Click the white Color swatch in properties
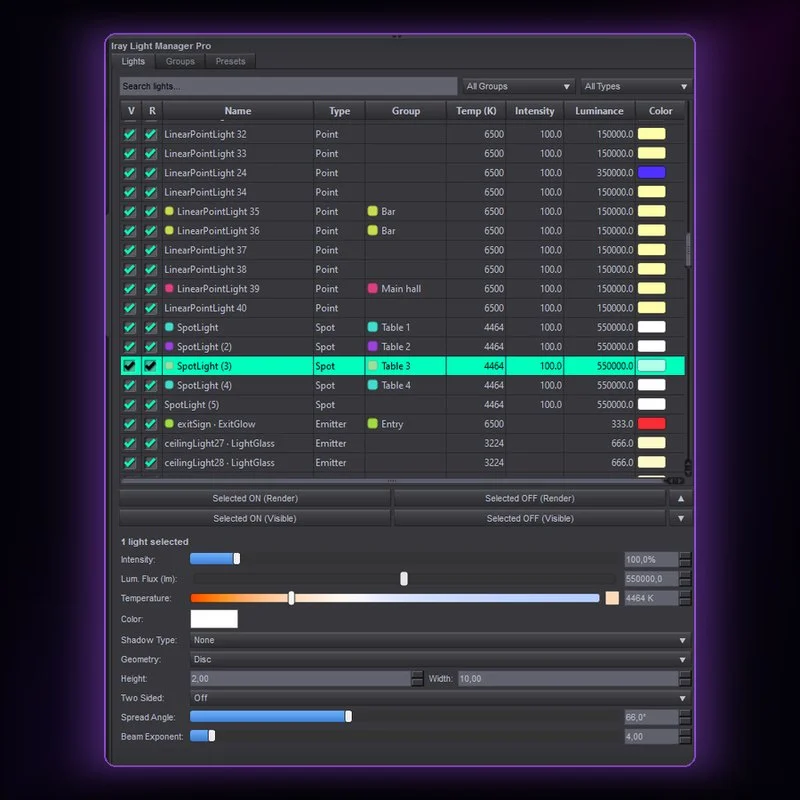The image size is (800, 800). [214, 619]
